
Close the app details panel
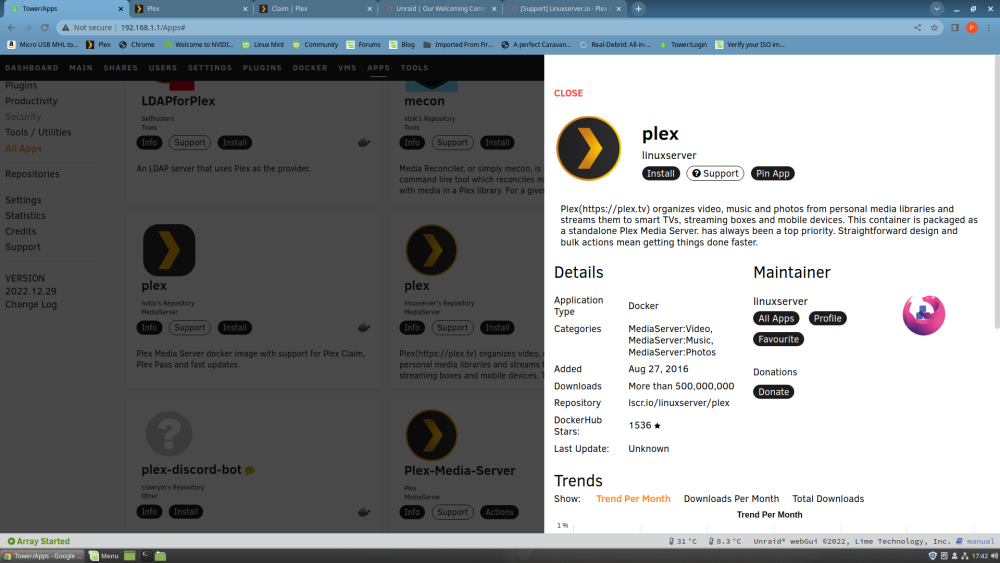point(568,93)
